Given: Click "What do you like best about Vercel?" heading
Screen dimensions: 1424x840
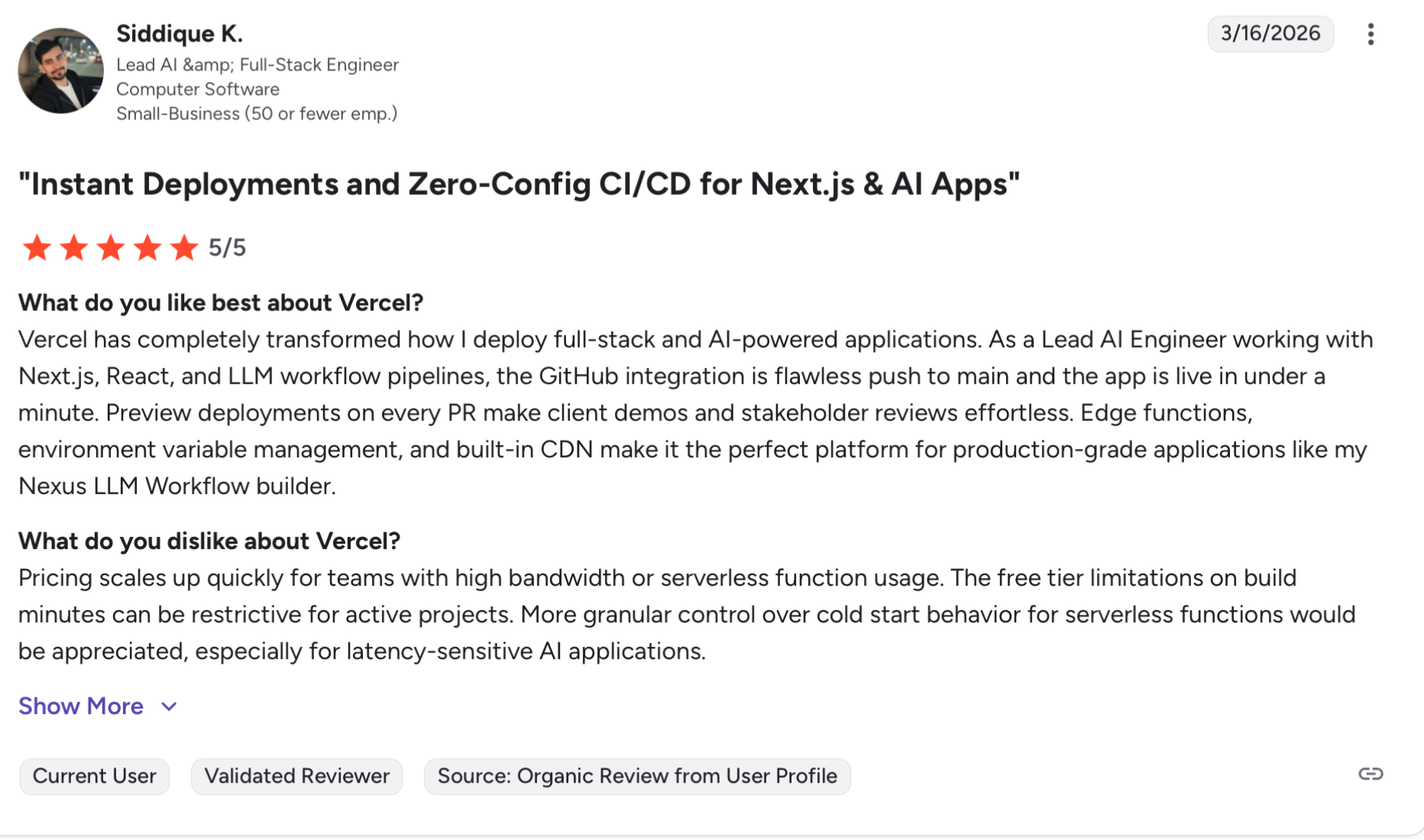Looking at the screenshot, I should pyautogui.click(x=221, y=303).
